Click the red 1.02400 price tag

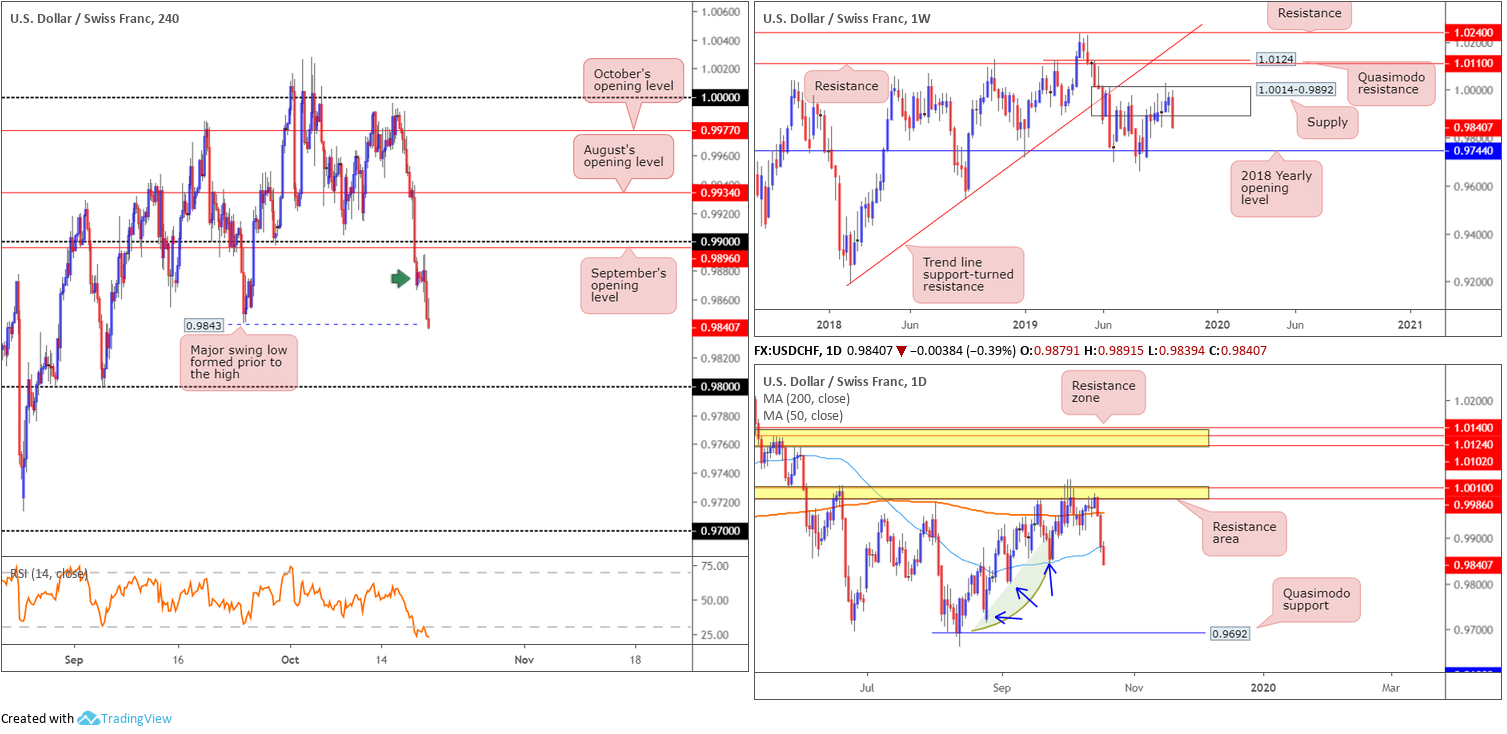1474,32
